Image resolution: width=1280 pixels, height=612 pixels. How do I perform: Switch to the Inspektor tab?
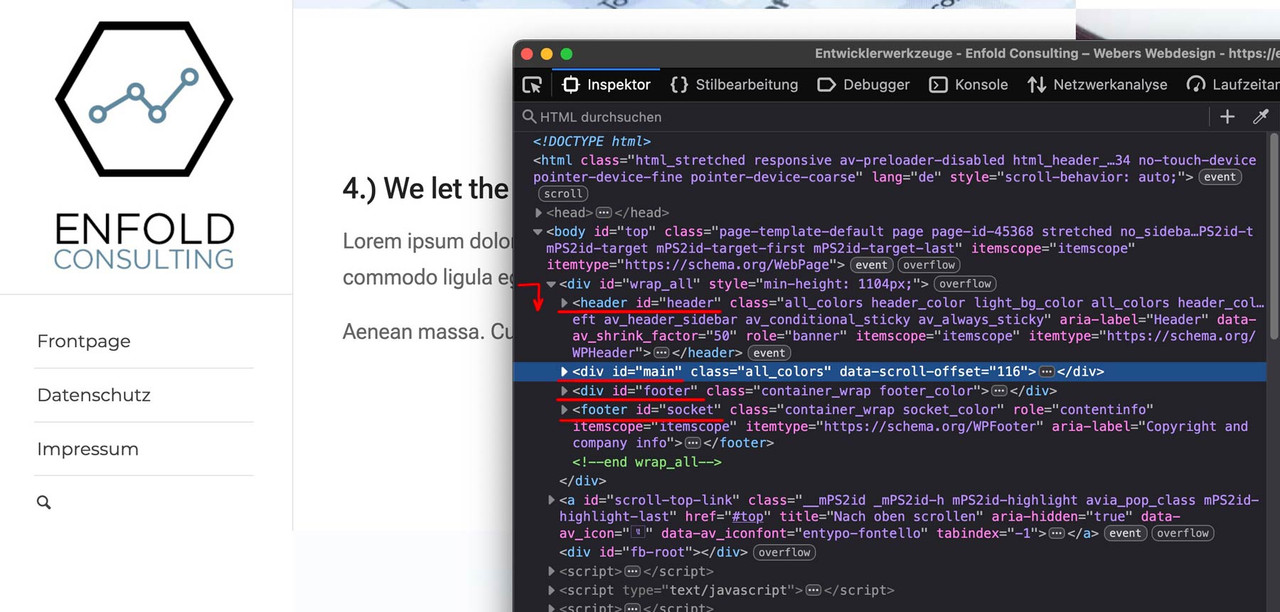point(606,85)
